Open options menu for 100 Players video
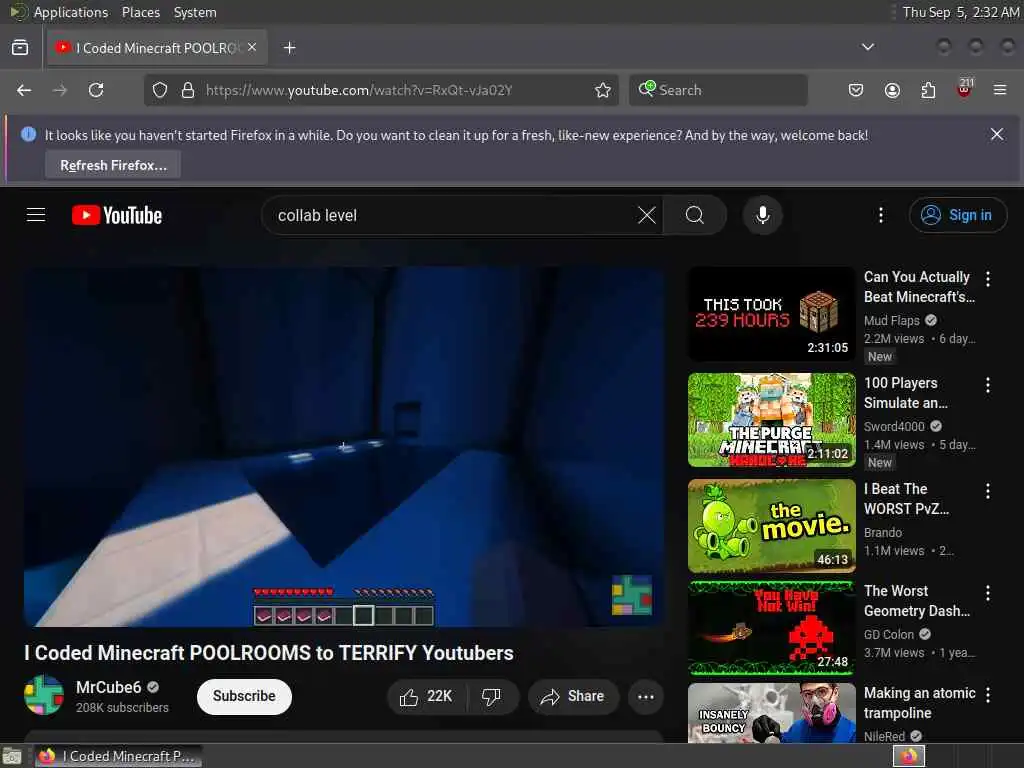 [987, 385]
